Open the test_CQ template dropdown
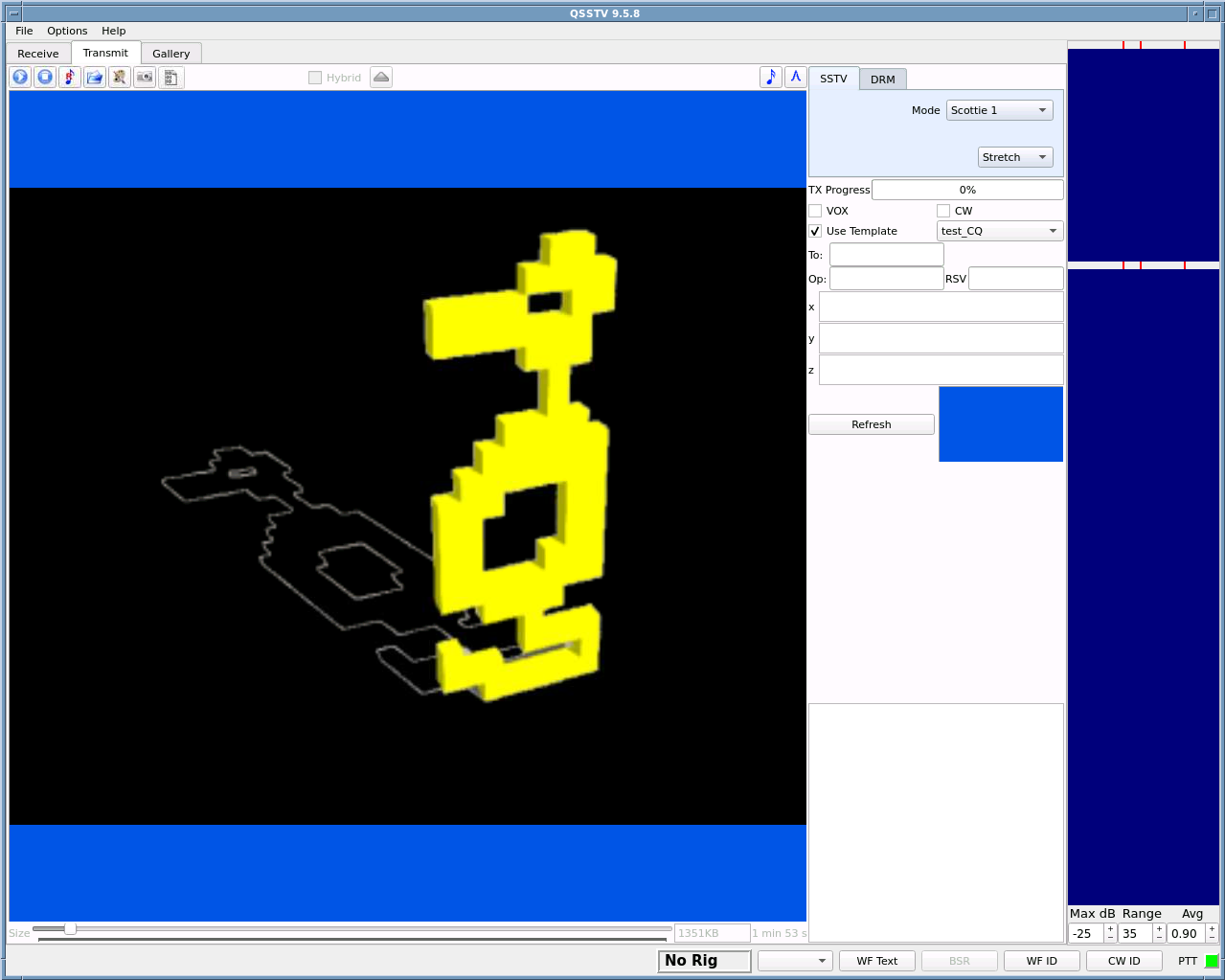Image resolution: width=1225 pixels, height=980 pixels. pos(999,230)
